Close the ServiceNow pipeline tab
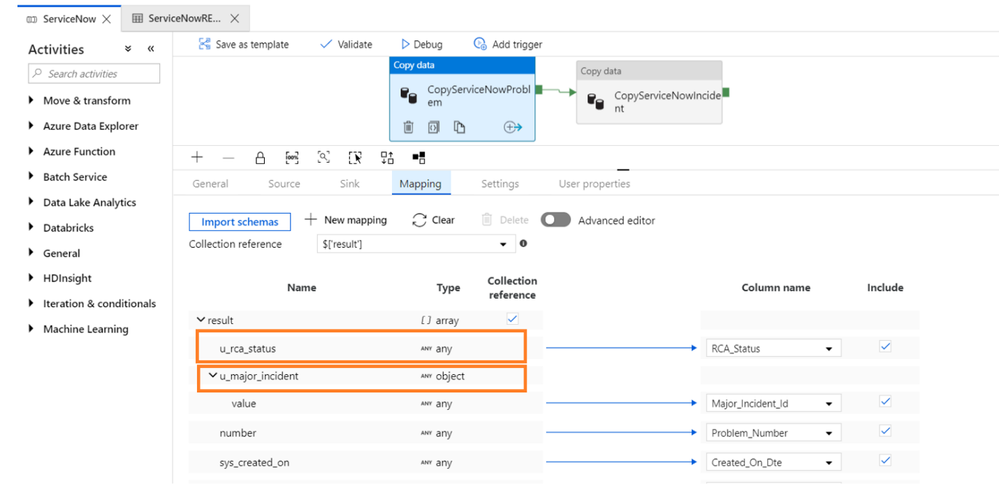This screenshot has height=486, width=999. pos(106,18)
